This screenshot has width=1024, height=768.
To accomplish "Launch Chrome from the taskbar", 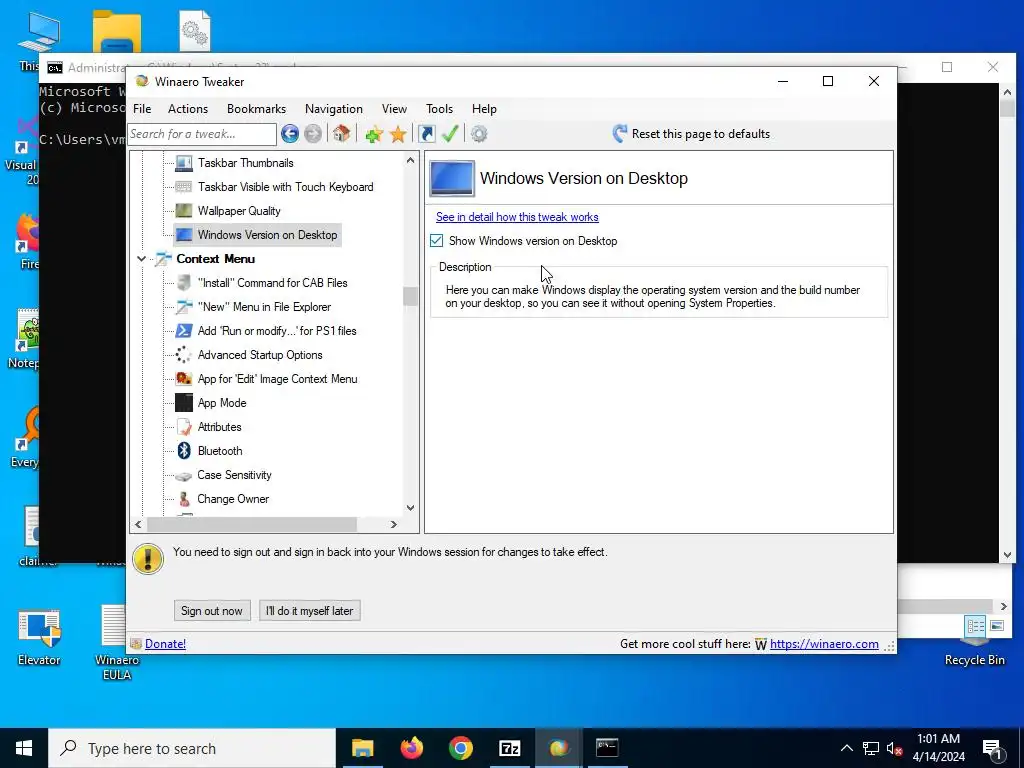I will 460,748.
